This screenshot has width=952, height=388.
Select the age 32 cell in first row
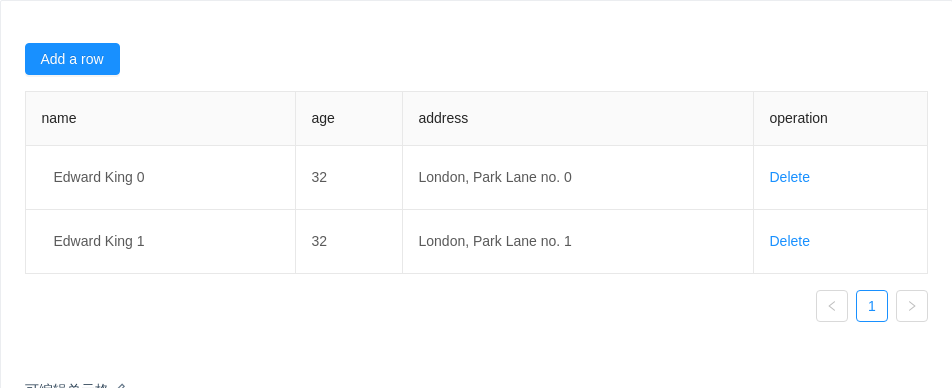point(349,177)
